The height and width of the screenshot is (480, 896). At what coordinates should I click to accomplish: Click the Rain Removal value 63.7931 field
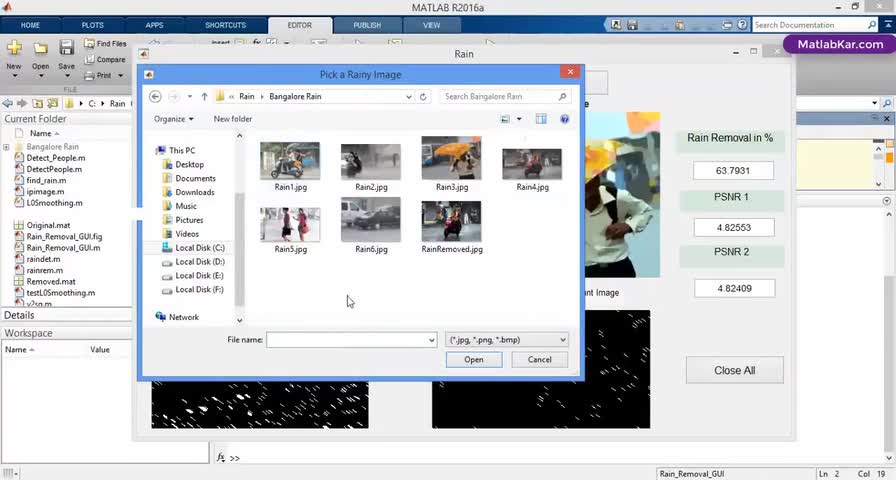[x=733, y=170]
